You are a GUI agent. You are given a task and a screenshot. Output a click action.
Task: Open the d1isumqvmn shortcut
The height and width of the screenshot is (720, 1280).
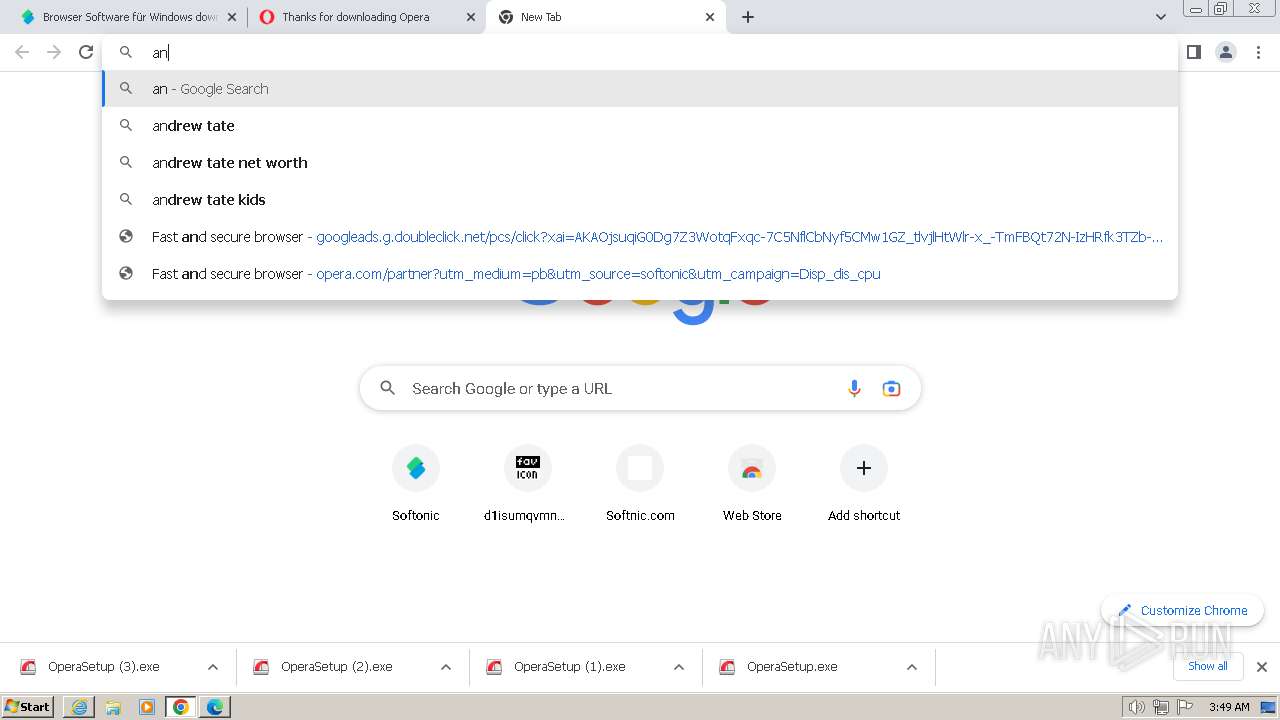coord(527,484)
